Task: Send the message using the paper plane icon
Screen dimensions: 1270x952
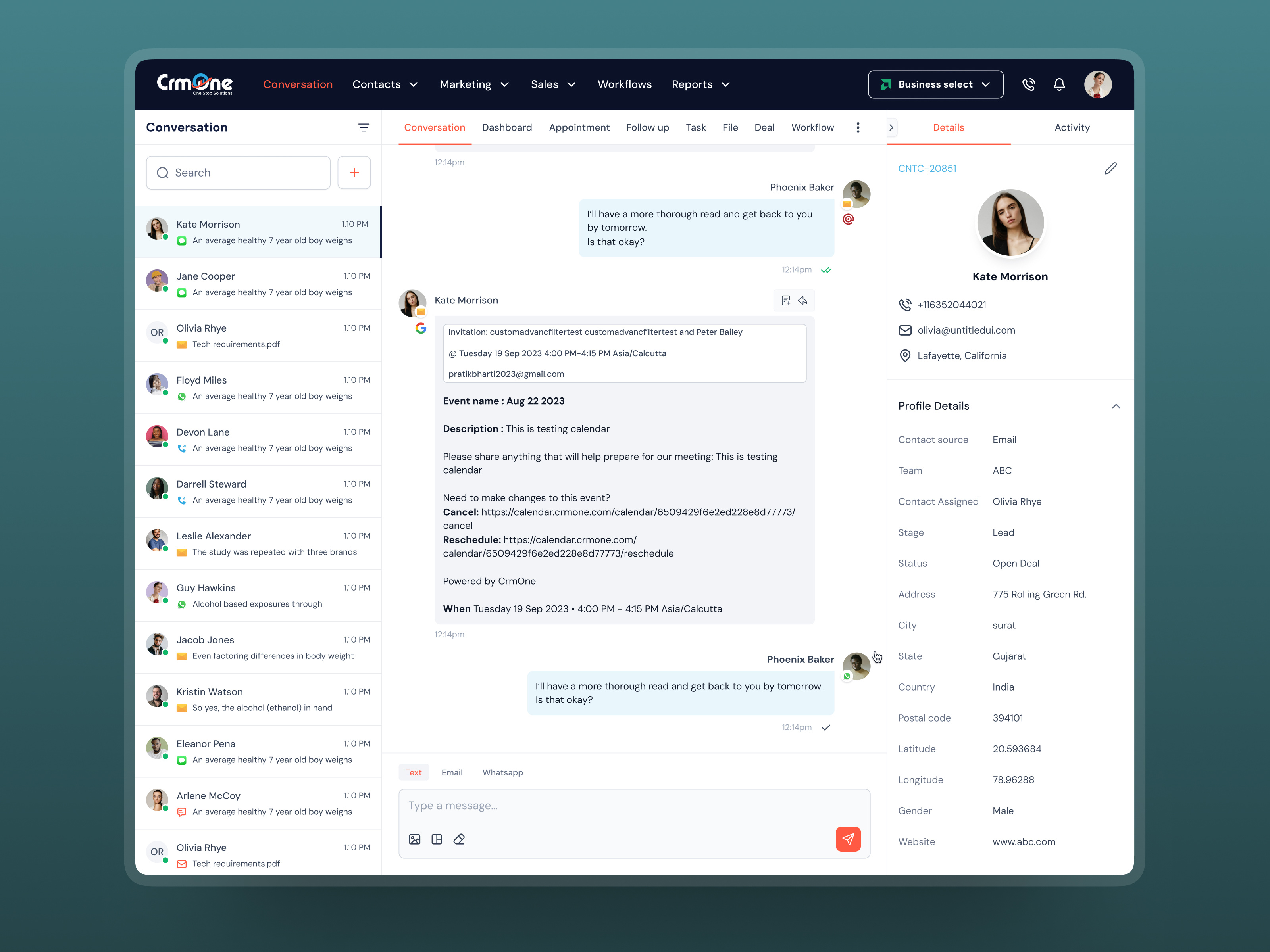Action: tap(848, 839)
